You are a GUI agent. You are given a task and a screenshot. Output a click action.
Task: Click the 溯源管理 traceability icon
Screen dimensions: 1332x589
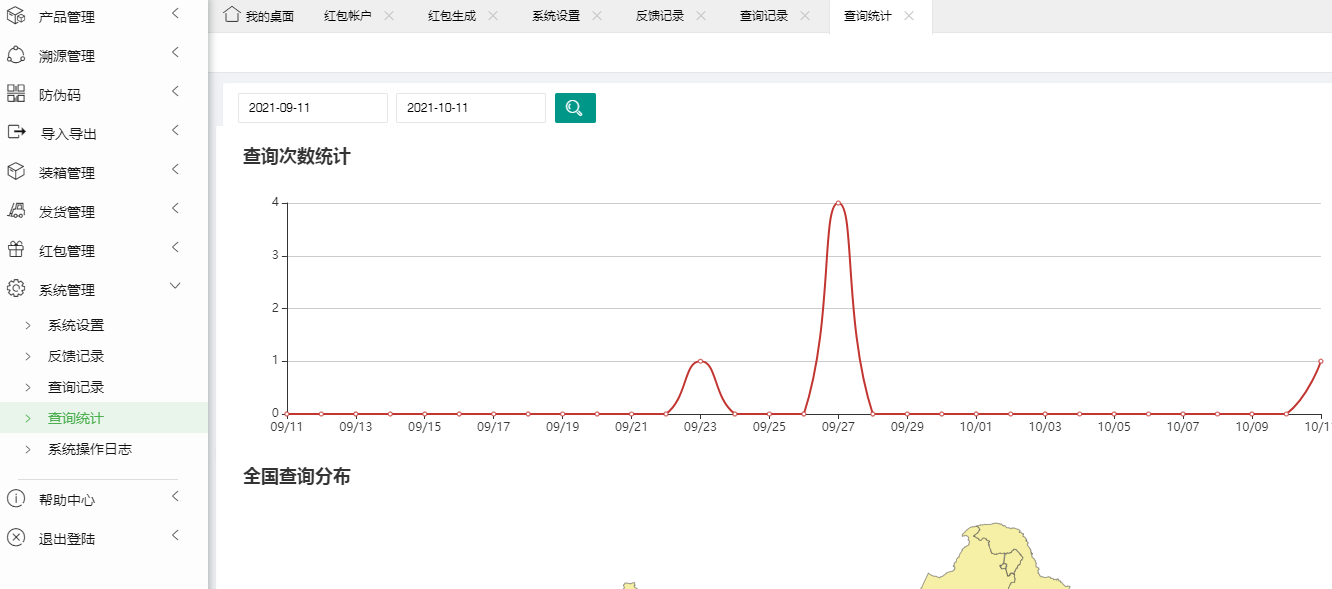pyautogui.click(x=16, y=55)
